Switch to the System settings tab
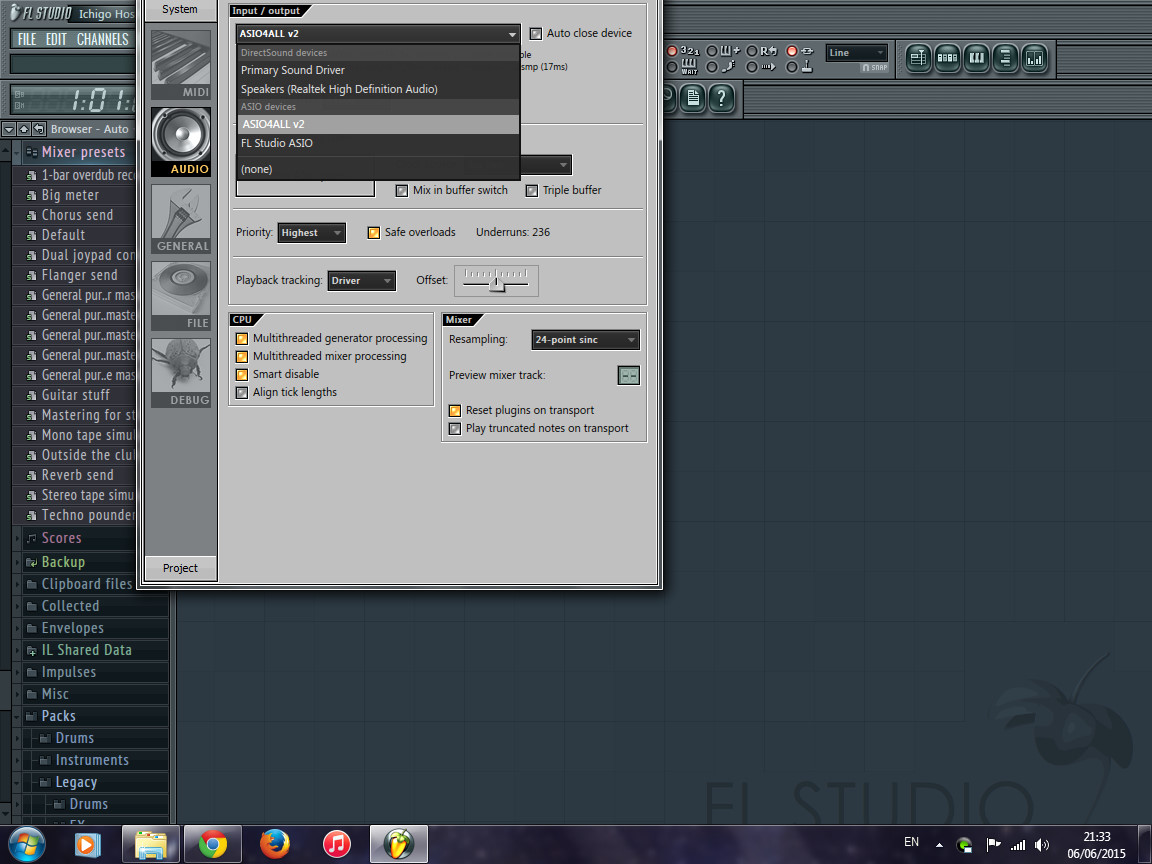 pyautogui.click(x=180, y=10)
